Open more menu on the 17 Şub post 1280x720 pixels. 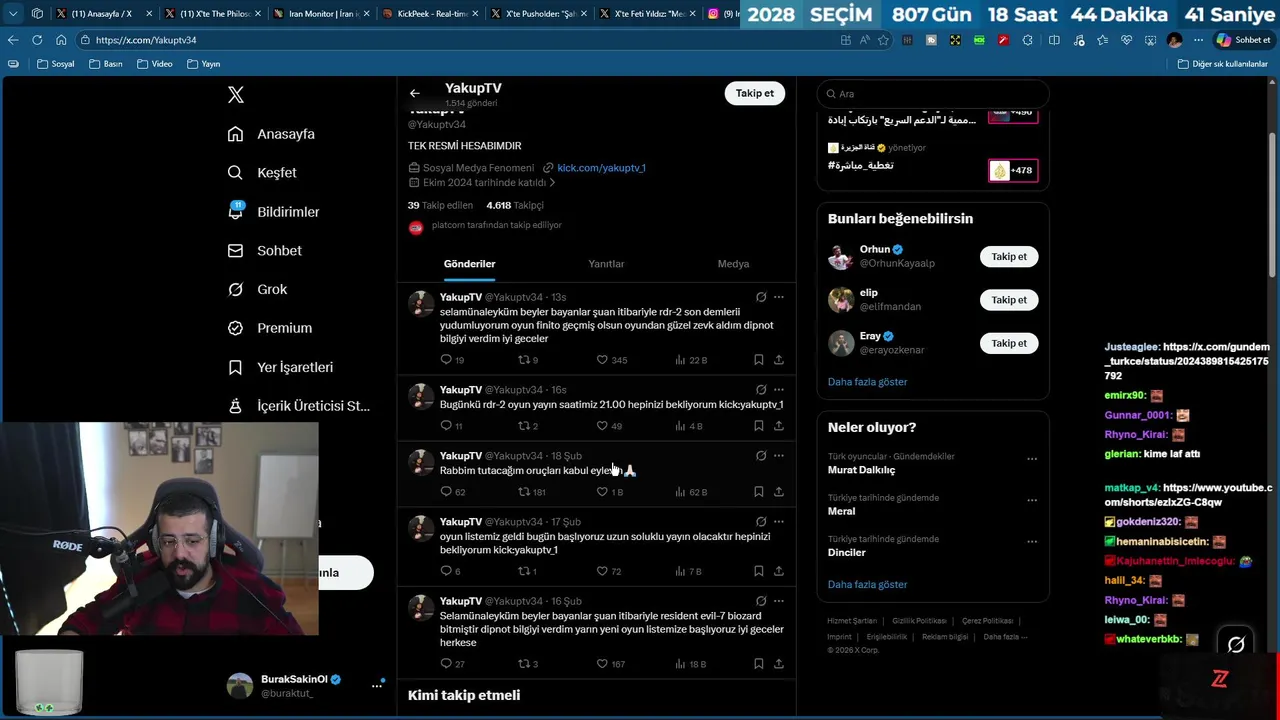779,521
